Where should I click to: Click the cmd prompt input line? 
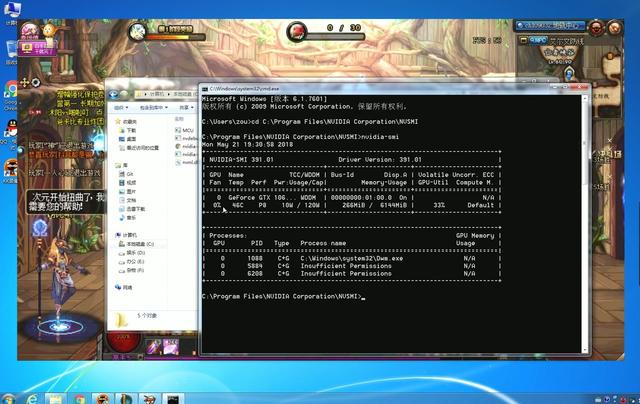[x=284, y=296]
